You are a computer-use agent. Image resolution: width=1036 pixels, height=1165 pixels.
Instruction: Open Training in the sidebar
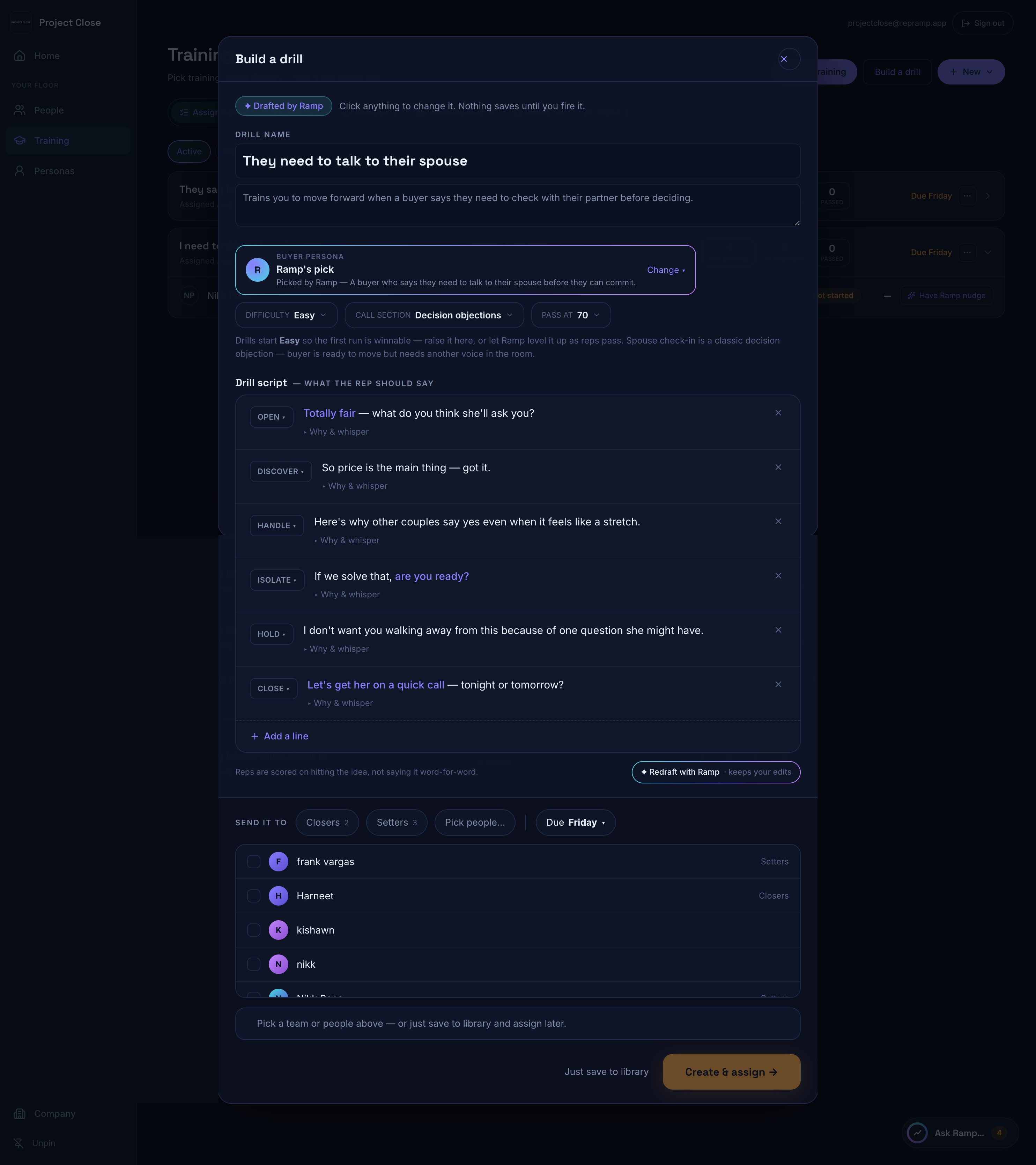pos(68,141)
